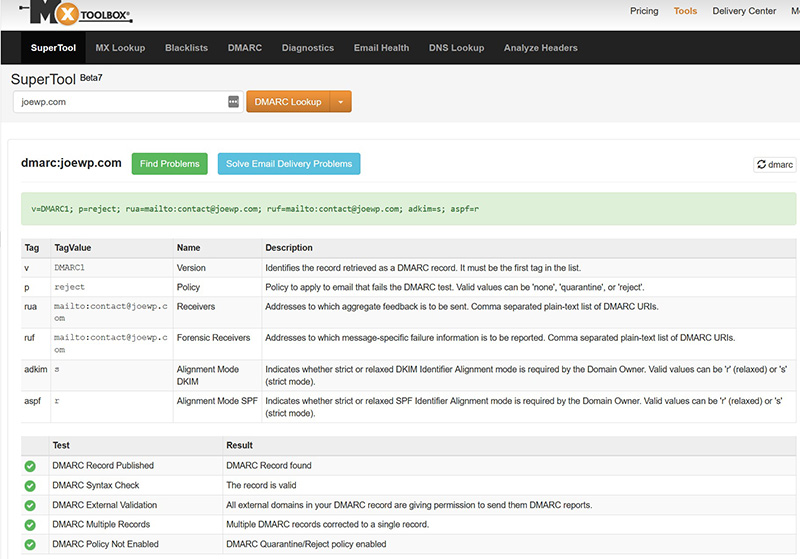800x559 pixels.
Task: Click green check icon for DMARC Record Published
Action: pyautogui.click(x=30, y=466)
